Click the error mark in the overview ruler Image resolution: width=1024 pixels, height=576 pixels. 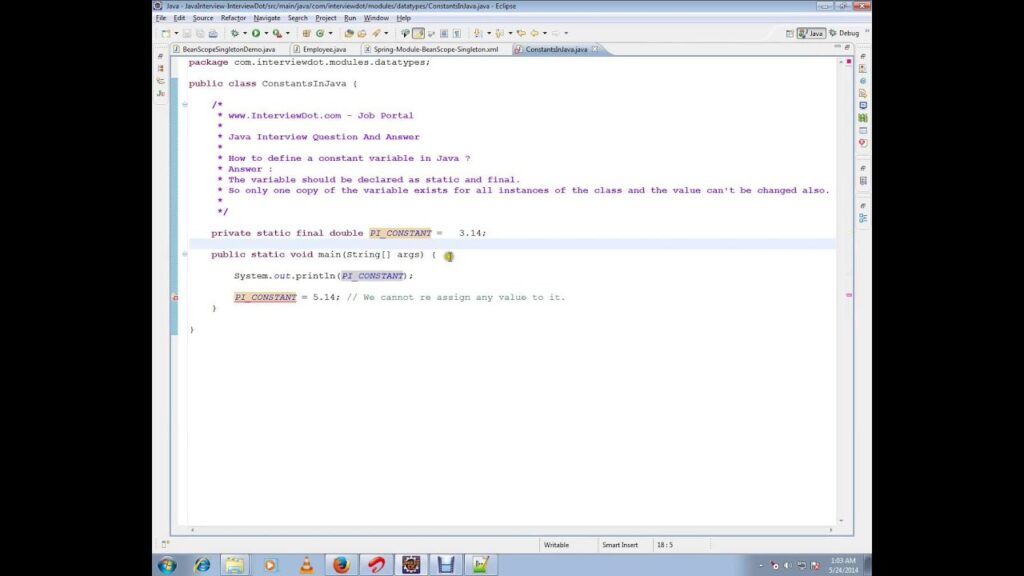(848, 295)
